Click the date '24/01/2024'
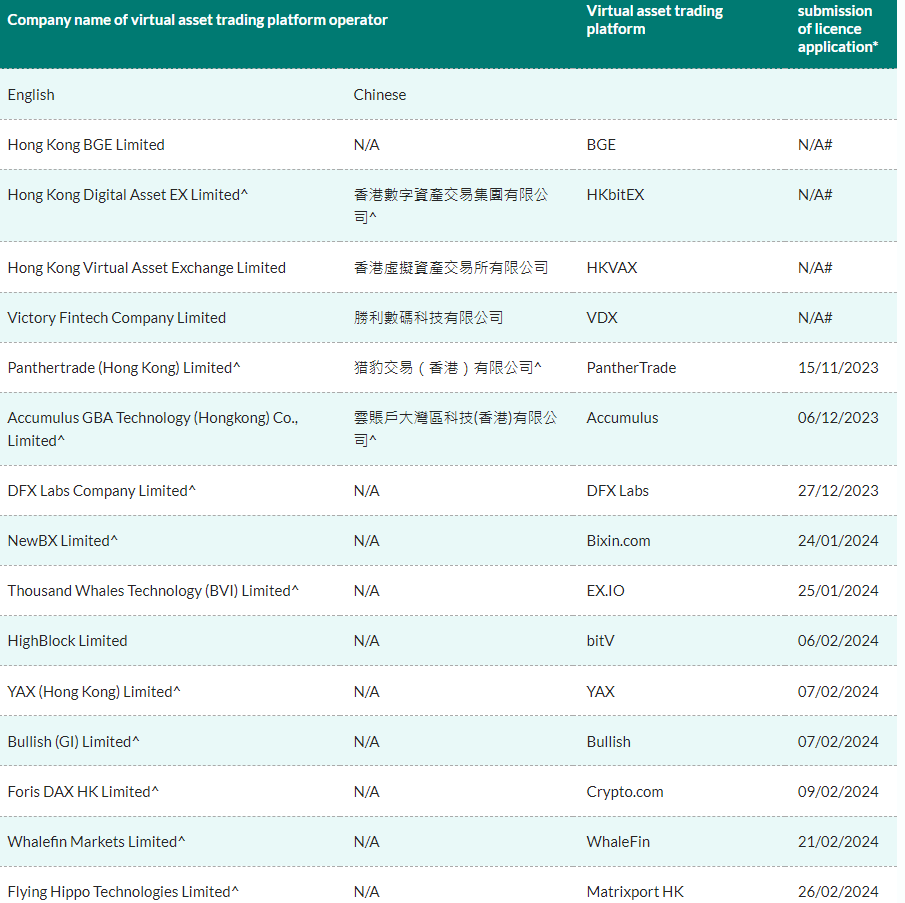Image resolution: width=905 pixels, height=903 pixels. [x=838, y=541]
